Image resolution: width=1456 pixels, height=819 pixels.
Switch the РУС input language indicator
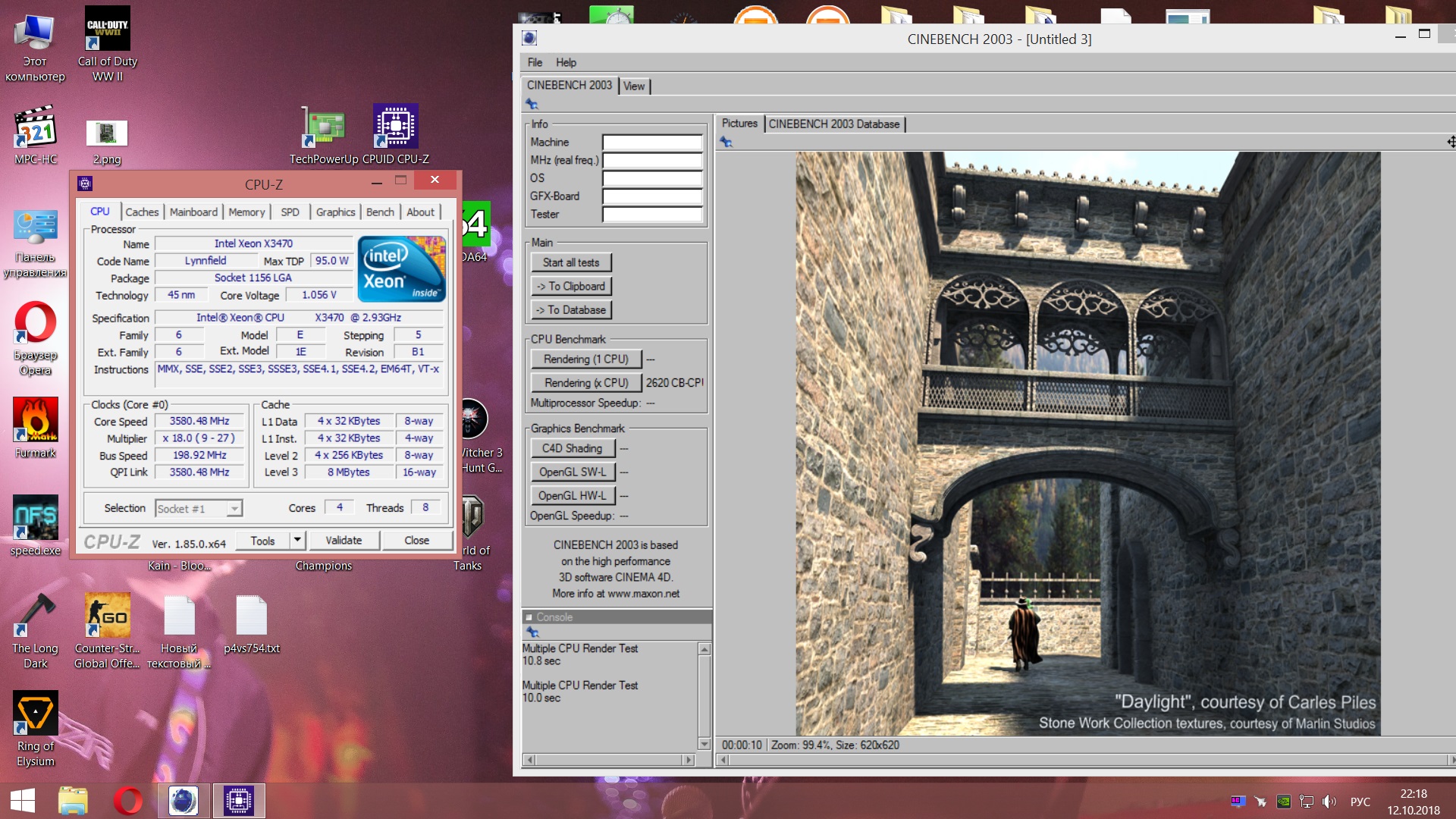tap(1360, 802)
